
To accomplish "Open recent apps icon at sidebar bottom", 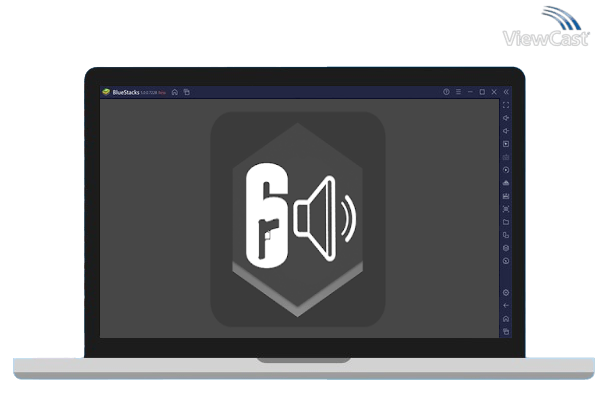I will coord(506,331).
